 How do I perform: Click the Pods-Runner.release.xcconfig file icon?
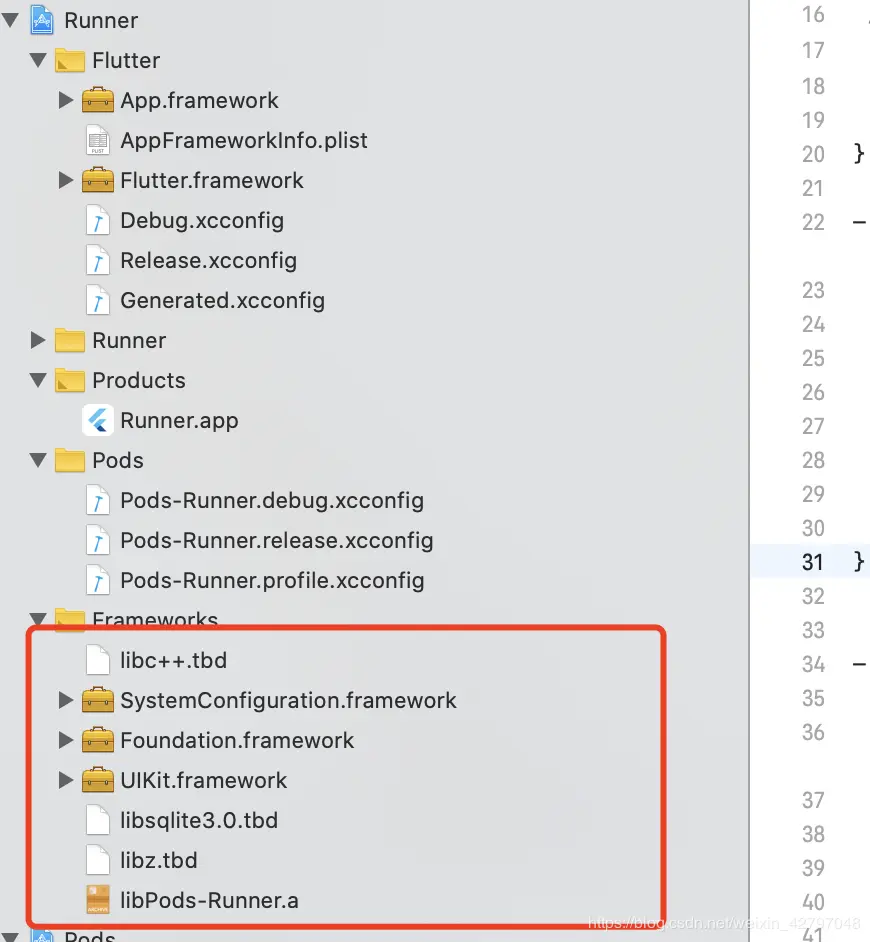click(x=98, y=540)
